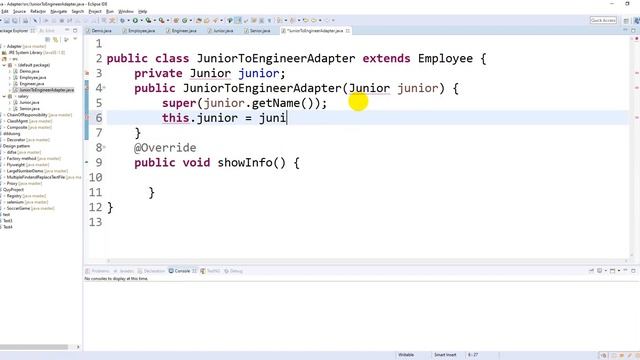The width and height of the screenshot is (640, 360).
Task: Open the Window menu
Action: [x=126, y=11]
